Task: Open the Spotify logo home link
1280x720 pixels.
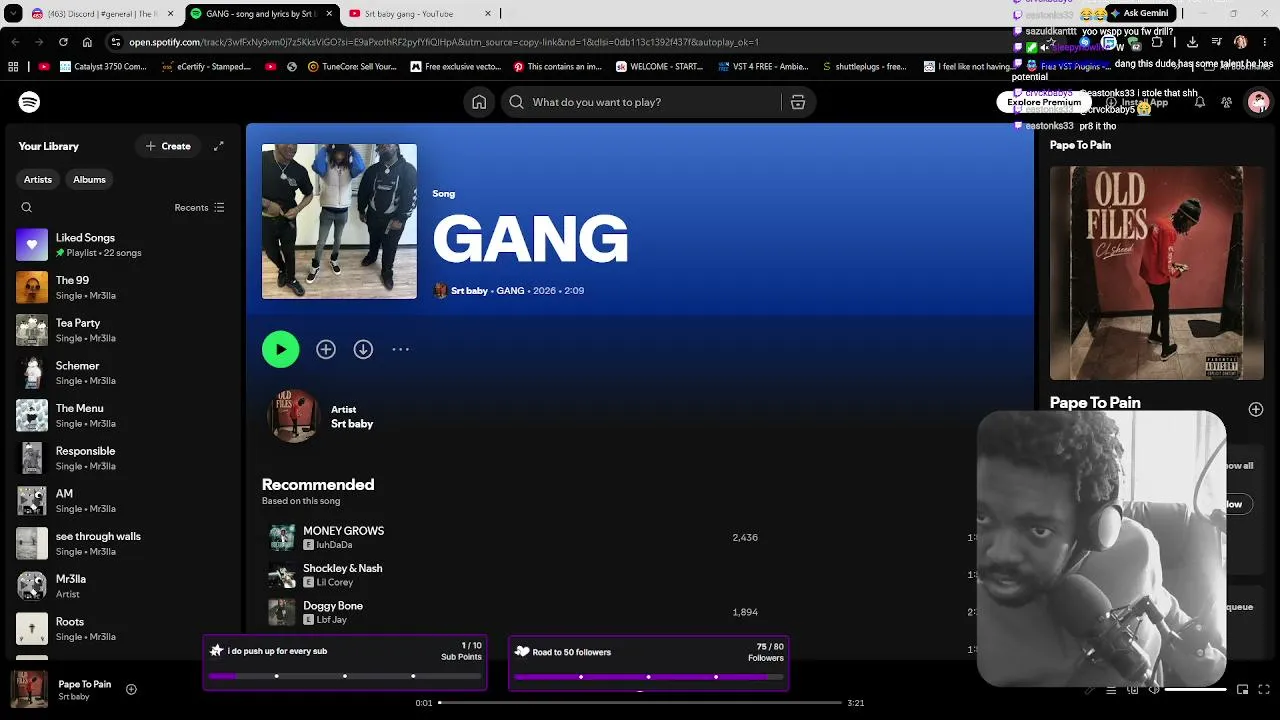Action: pos(29,102)
